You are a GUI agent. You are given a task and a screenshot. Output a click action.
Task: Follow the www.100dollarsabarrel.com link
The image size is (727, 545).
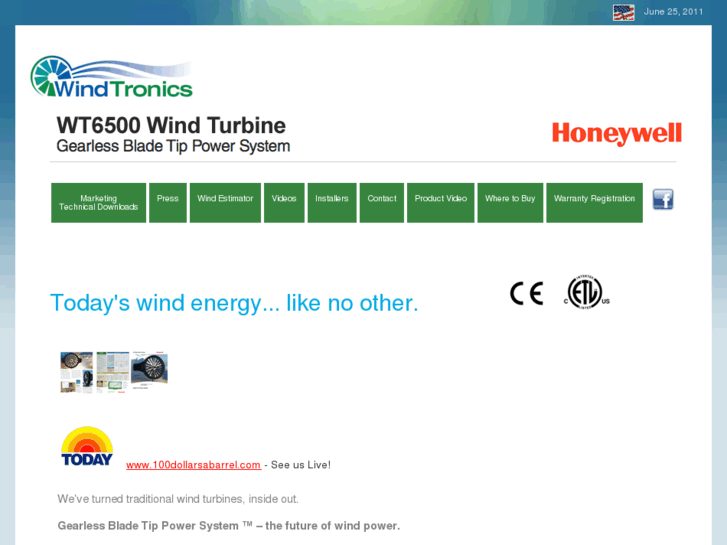(x=193, y=465)
